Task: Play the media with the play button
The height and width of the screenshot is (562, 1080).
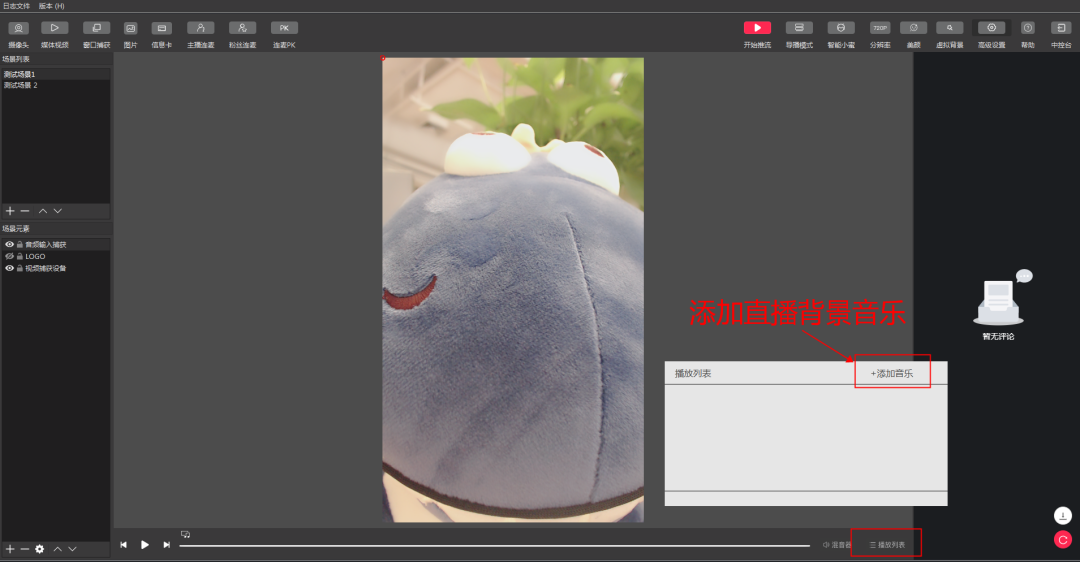Action: [145, 545]
